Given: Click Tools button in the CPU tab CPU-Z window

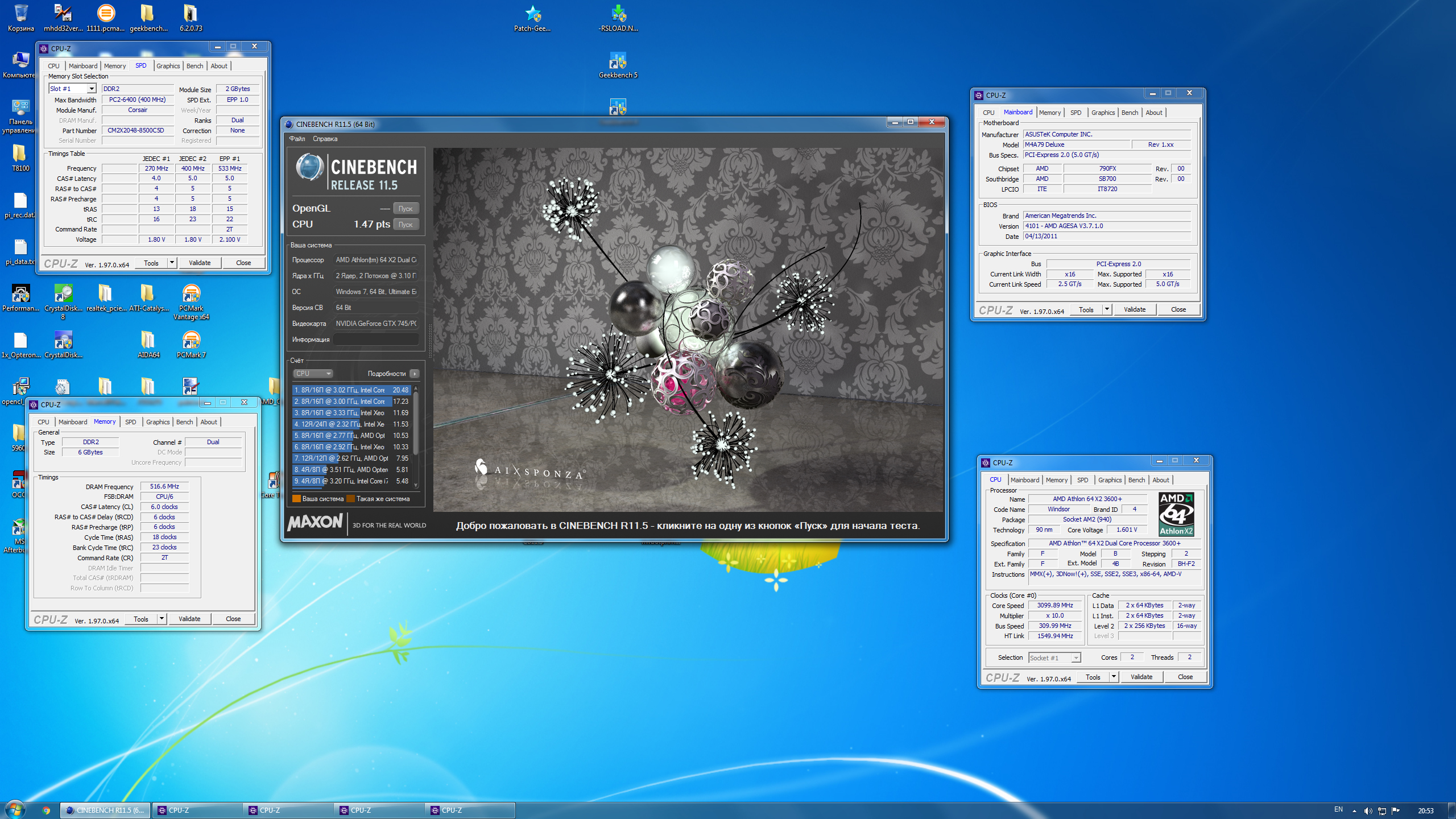Looking at the screenshot, I should click(1093, 677).
